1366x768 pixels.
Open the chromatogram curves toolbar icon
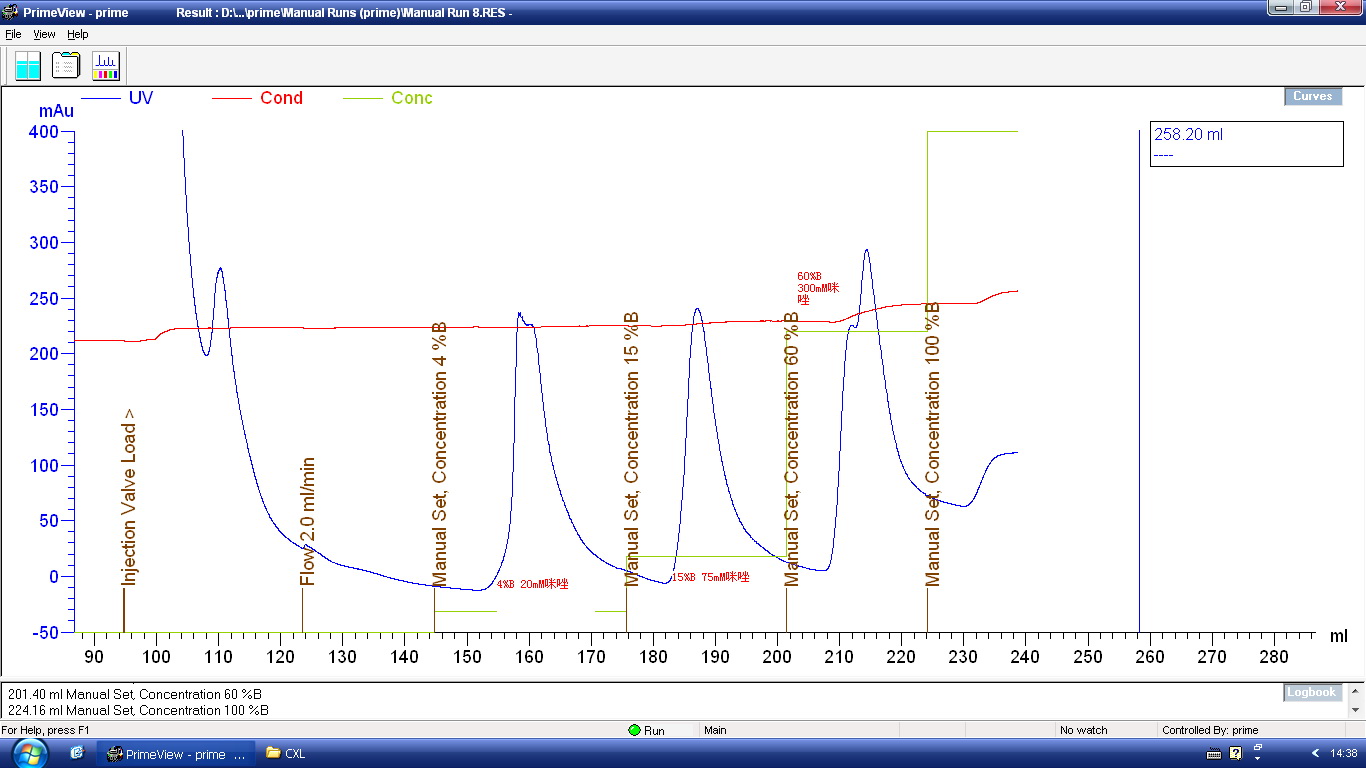tap(105, 66)
